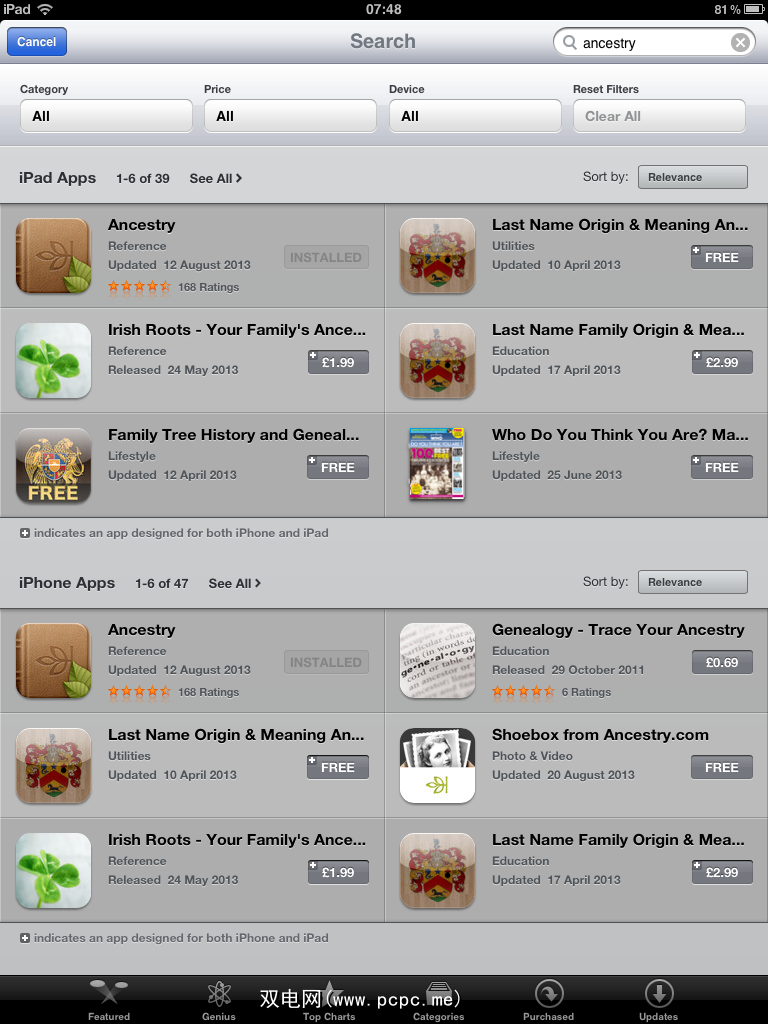Screen dimensions: 768x1024
Task: See all iPhone Apps results
Action: [x=234, y=583]
